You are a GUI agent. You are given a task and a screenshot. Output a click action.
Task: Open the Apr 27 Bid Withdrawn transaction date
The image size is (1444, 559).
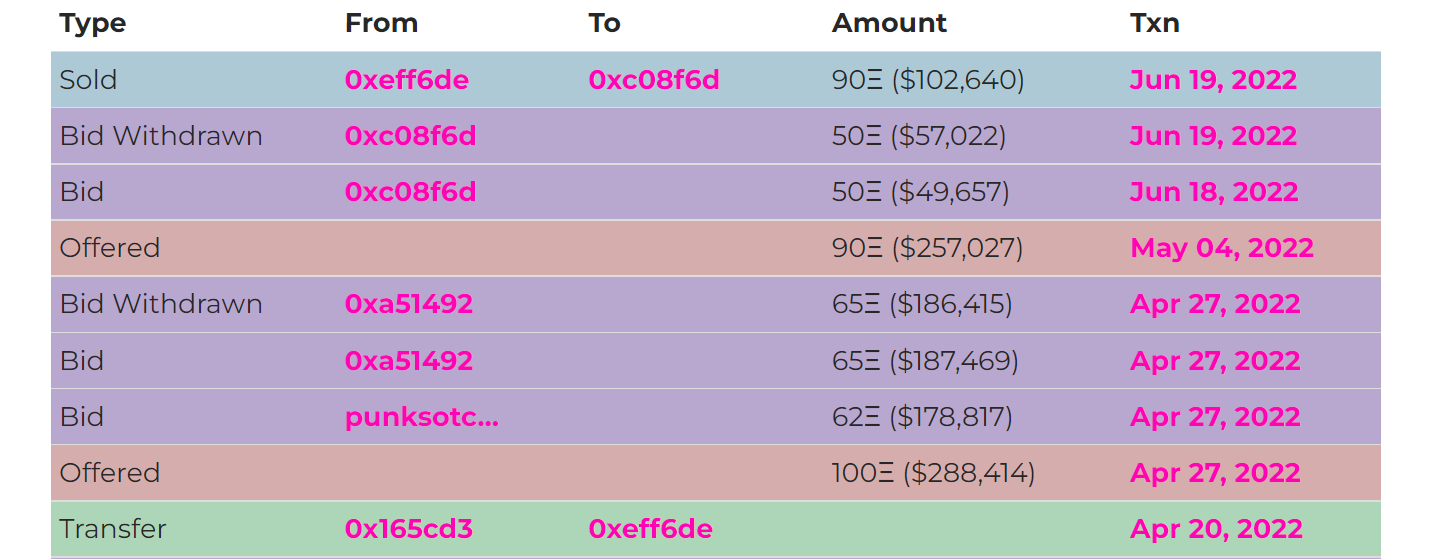(x=1214, y=304)
